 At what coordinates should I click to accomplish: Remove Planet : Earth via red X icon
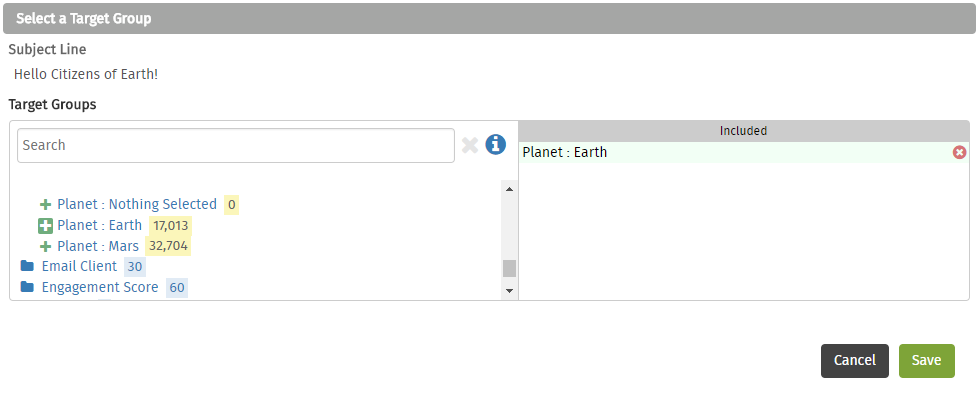959,152
